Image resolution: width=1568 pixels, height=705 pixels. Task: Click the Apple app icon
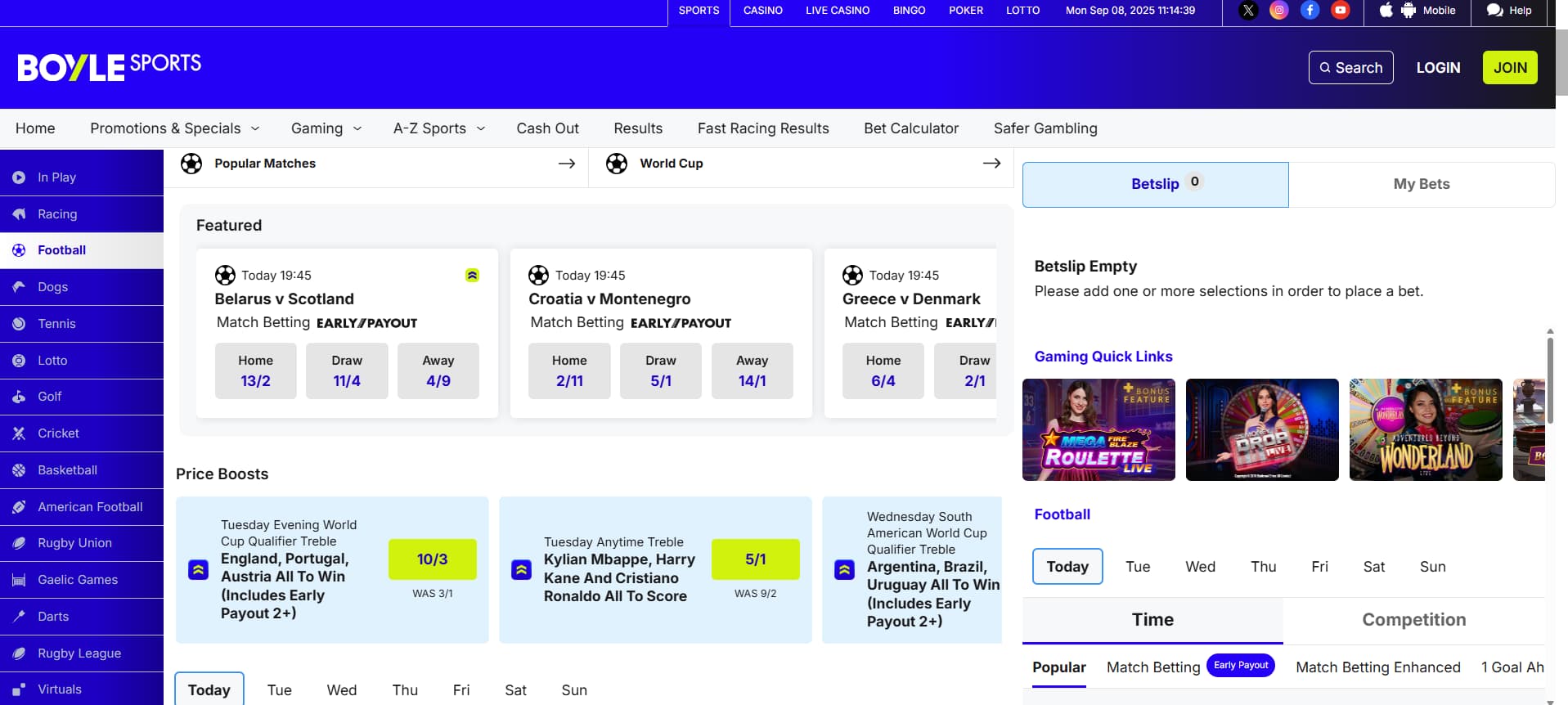click(1386, 11)
